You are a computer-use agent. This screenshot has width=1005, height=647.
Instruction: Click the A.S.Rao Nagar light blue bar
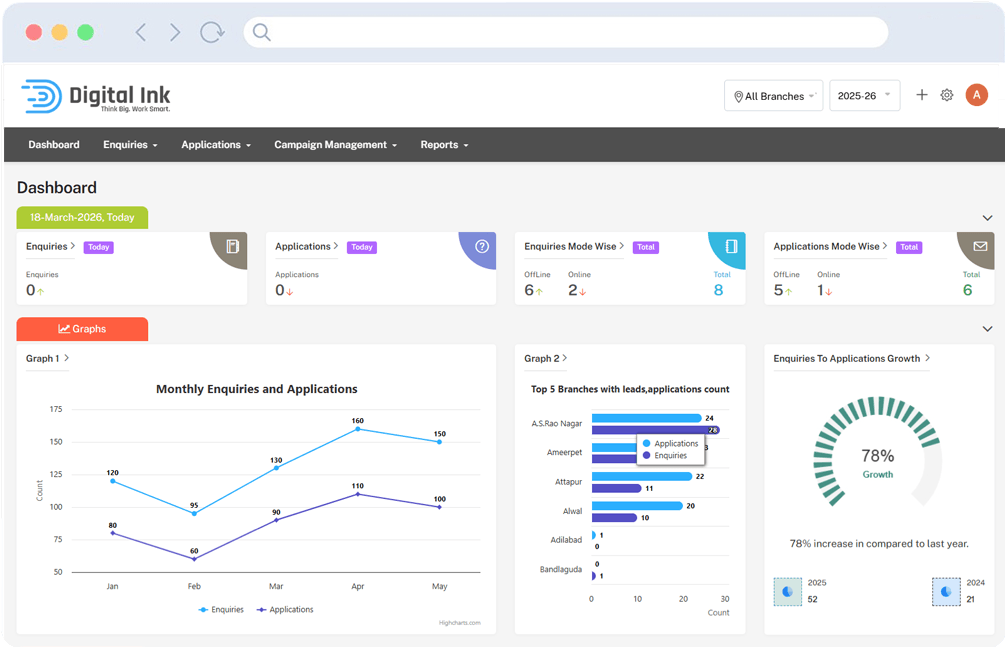[646, 418]
